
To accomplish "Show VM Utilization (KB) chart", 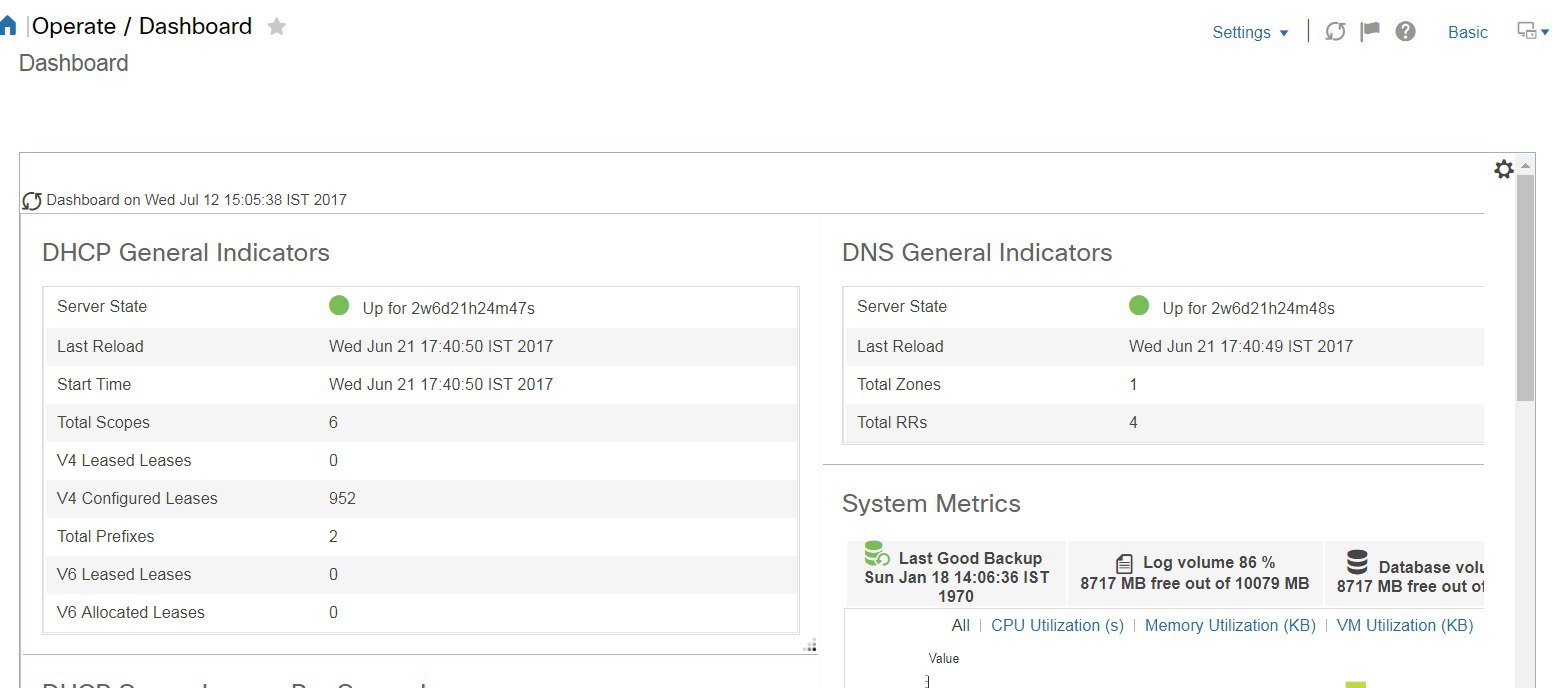I will point(1404,625).
